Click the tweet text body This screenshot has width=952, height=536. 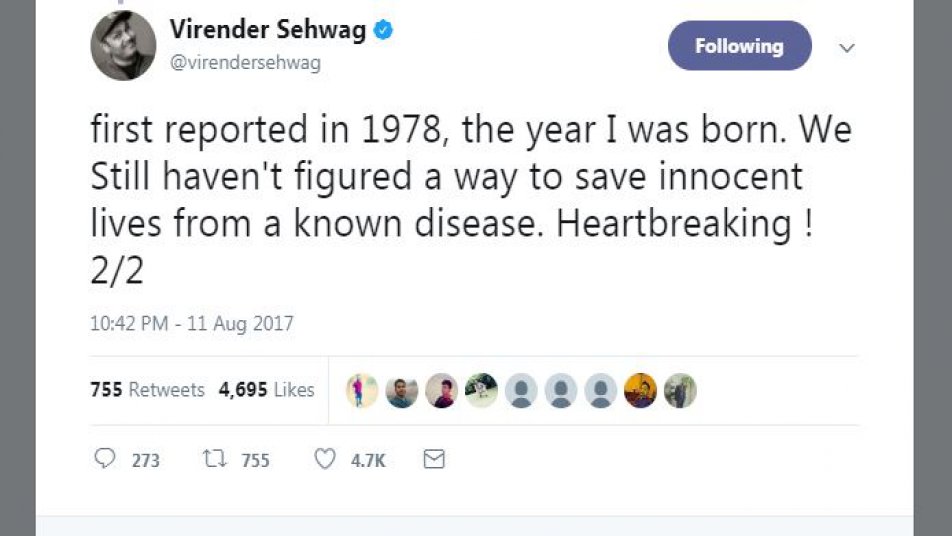(470, 200)
